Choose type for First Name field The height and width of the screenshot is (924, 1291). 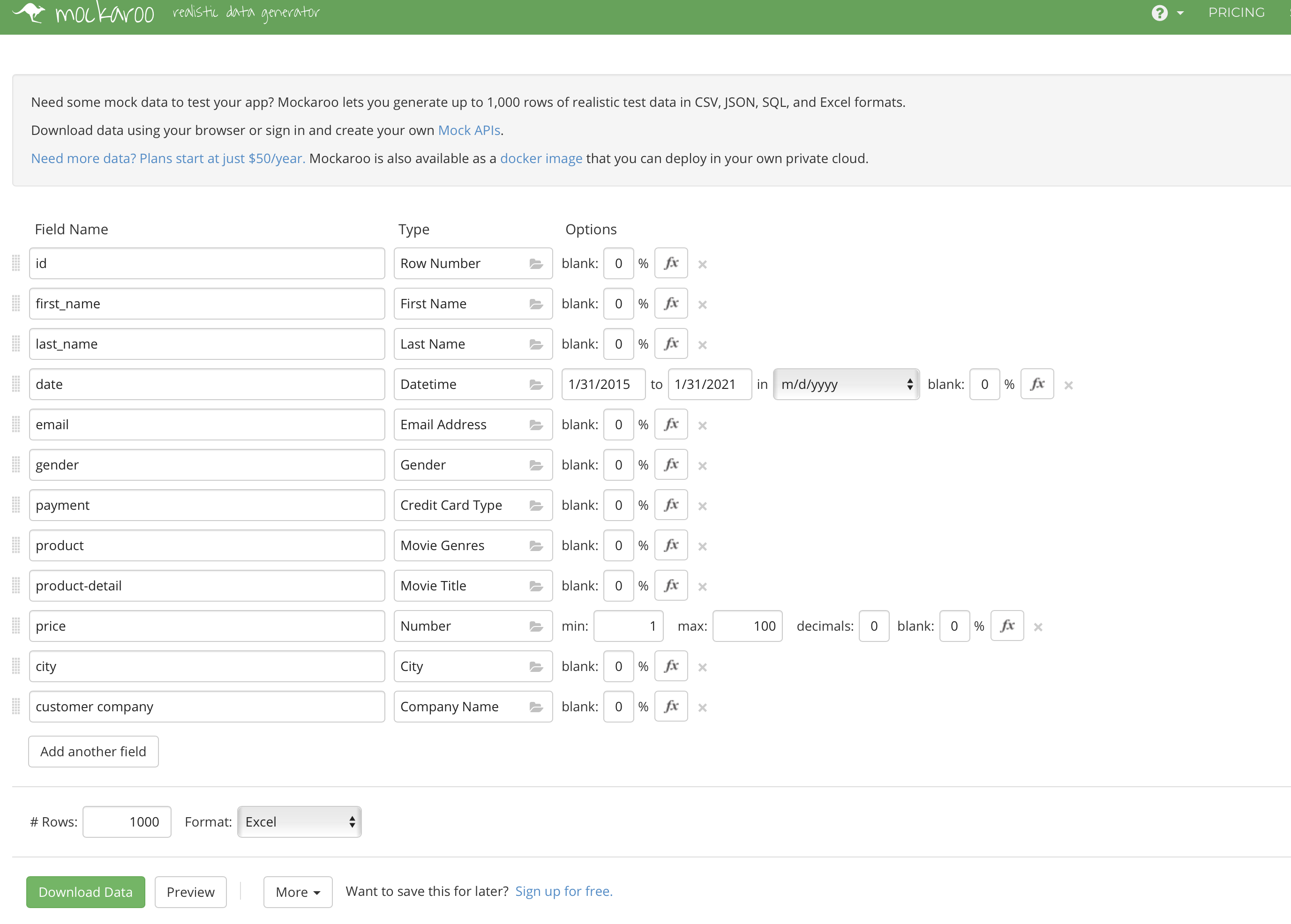[473, 304]
